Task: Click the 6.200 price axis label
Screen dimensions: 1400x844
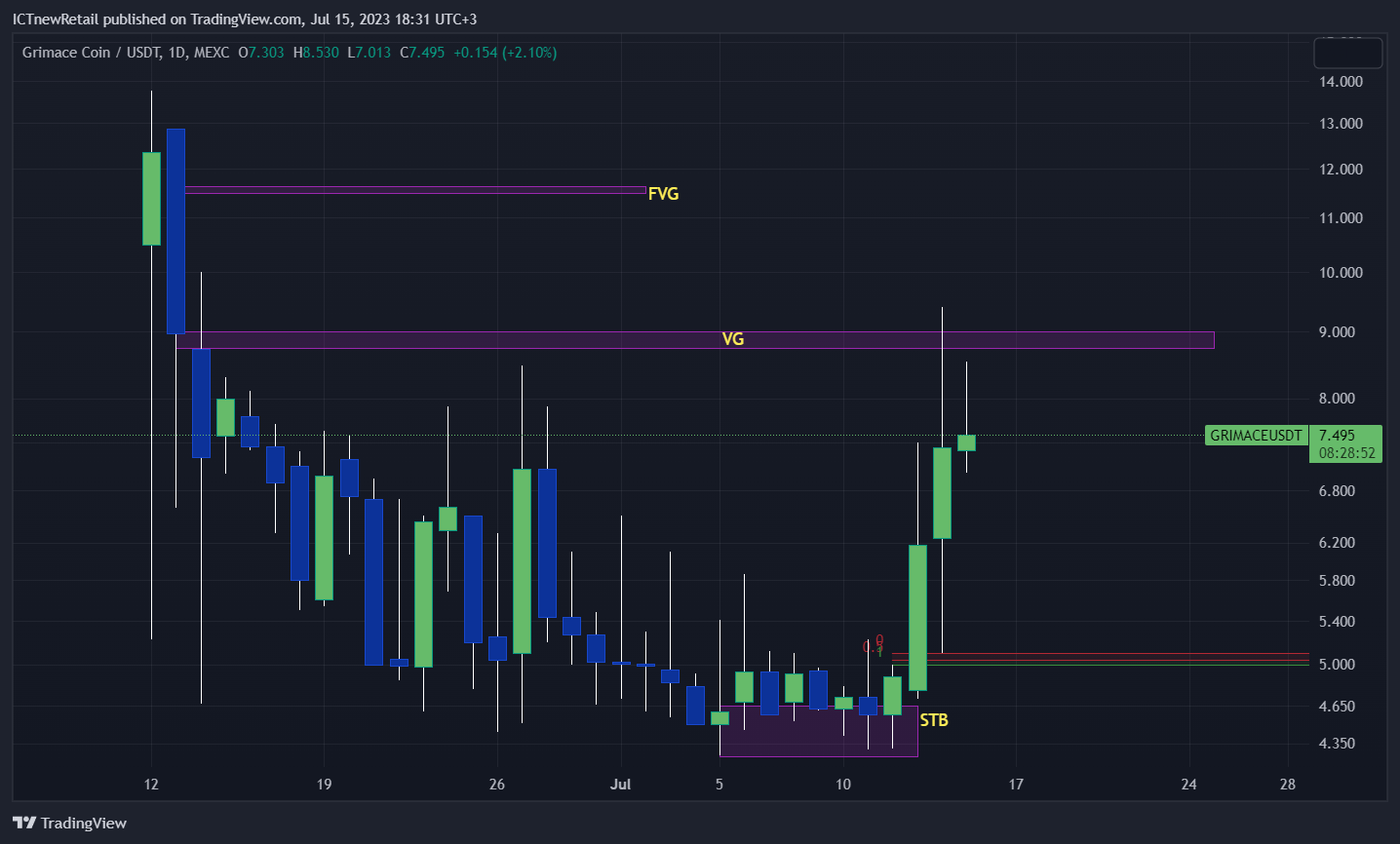Action: tap(1337, 543)
